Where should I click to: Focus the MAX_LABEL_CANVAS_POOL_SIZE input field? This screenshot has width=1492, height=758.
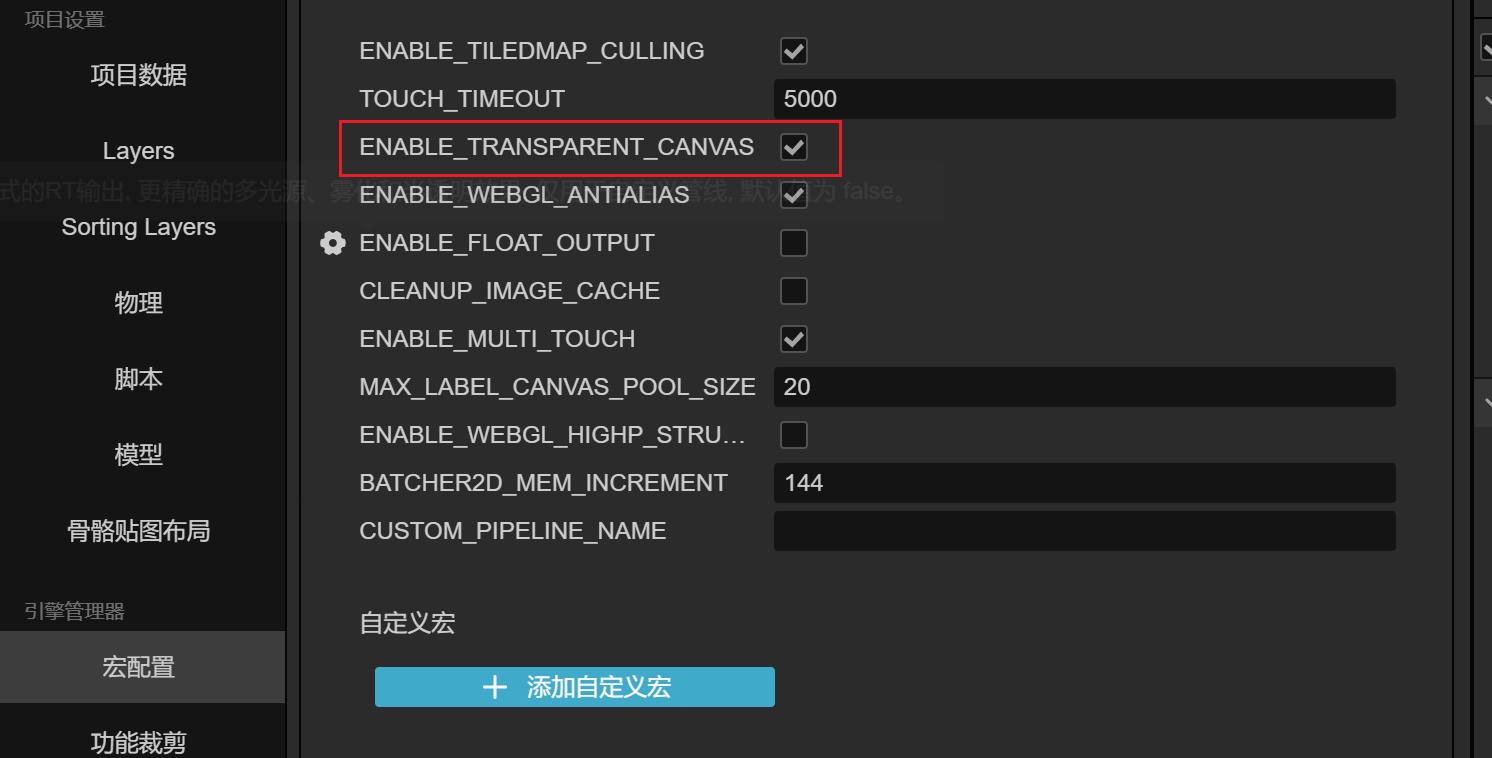click(1084, 387)
